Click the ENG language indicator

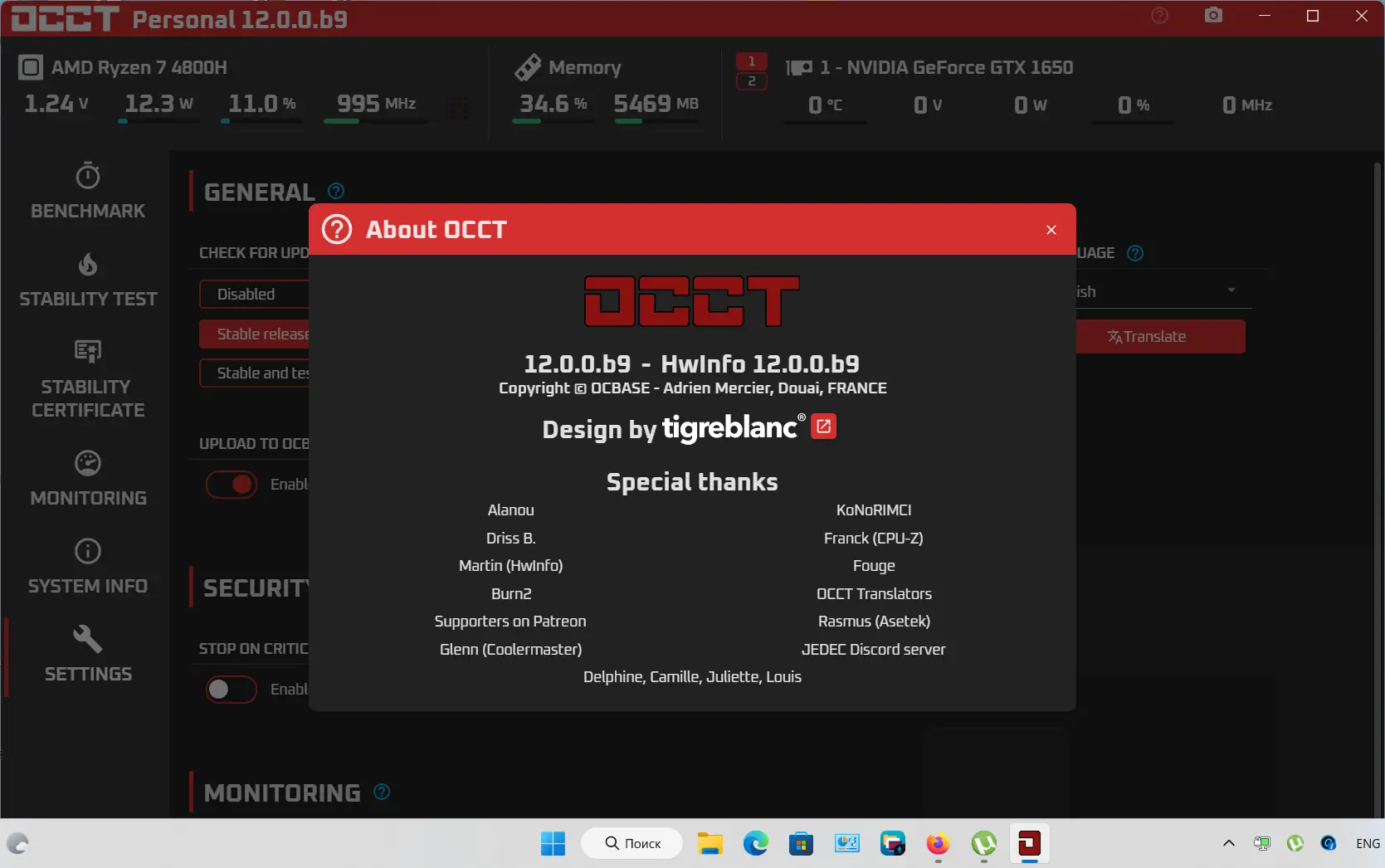1368,843
